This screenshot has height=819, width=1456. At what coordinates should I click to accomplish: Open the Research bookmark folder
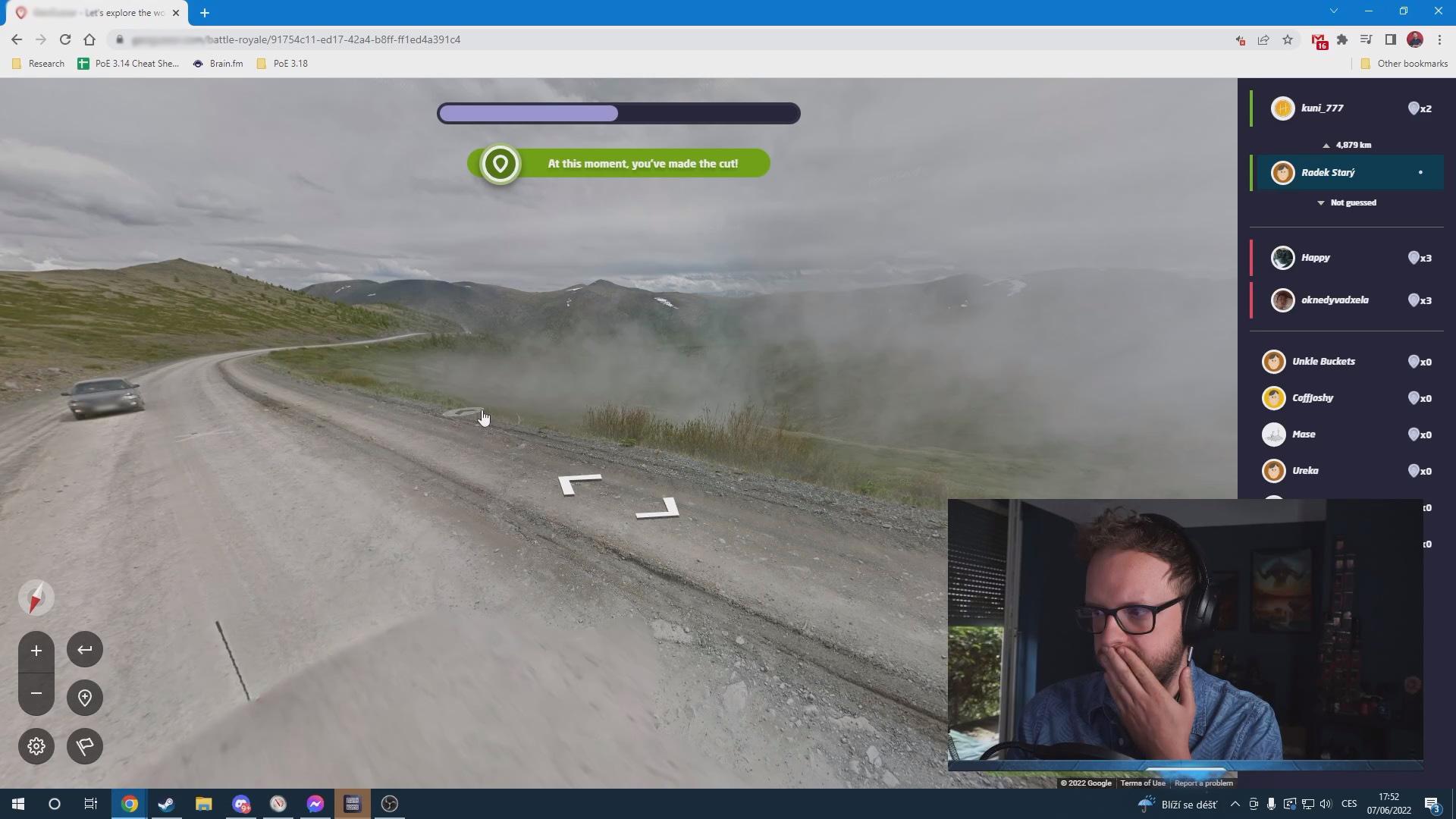(x=39, y=64)
